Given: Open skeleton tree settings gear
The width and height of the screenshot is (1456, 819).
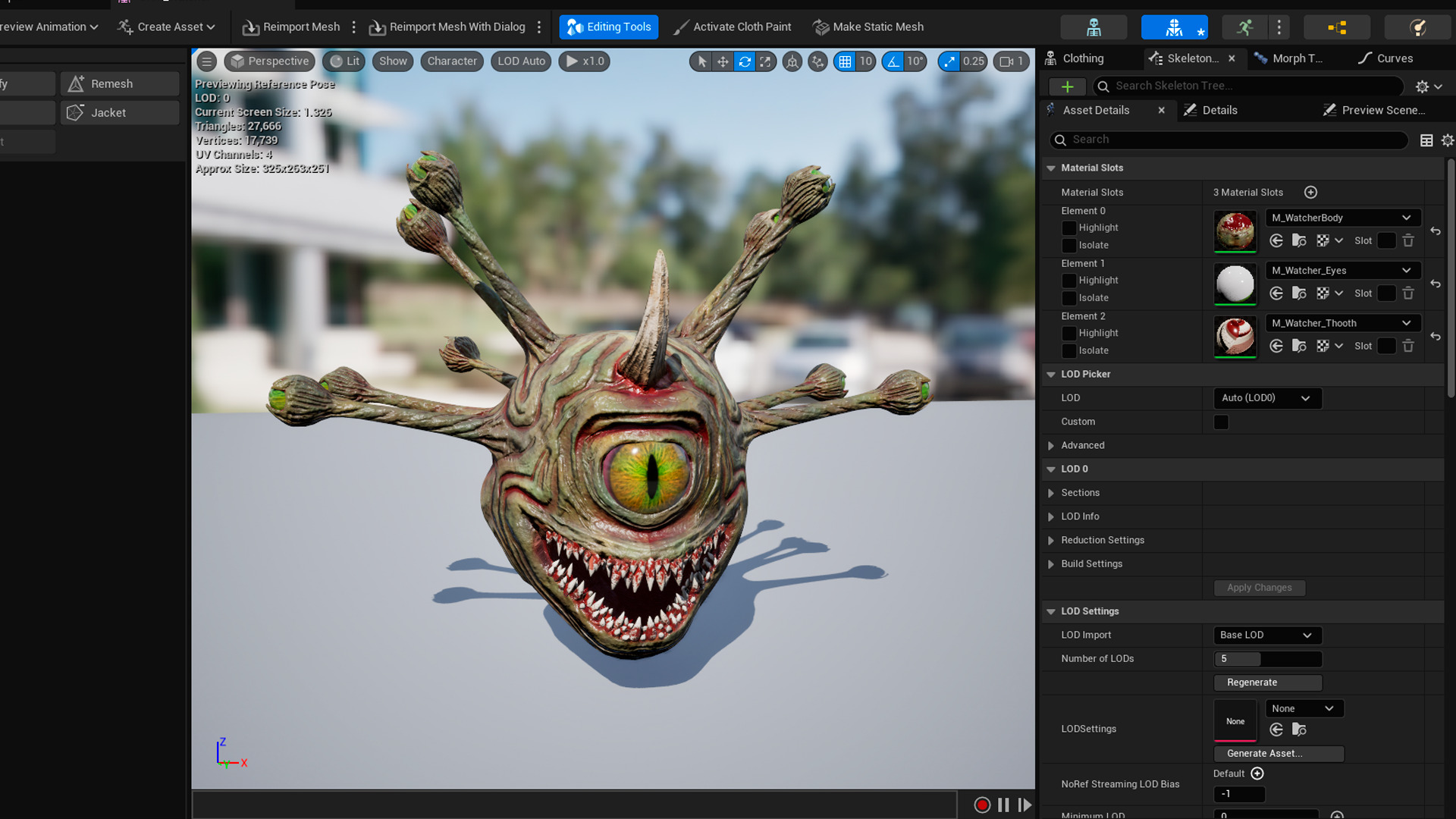Looking at the screenshot, I should click(x=1429, y=86).
